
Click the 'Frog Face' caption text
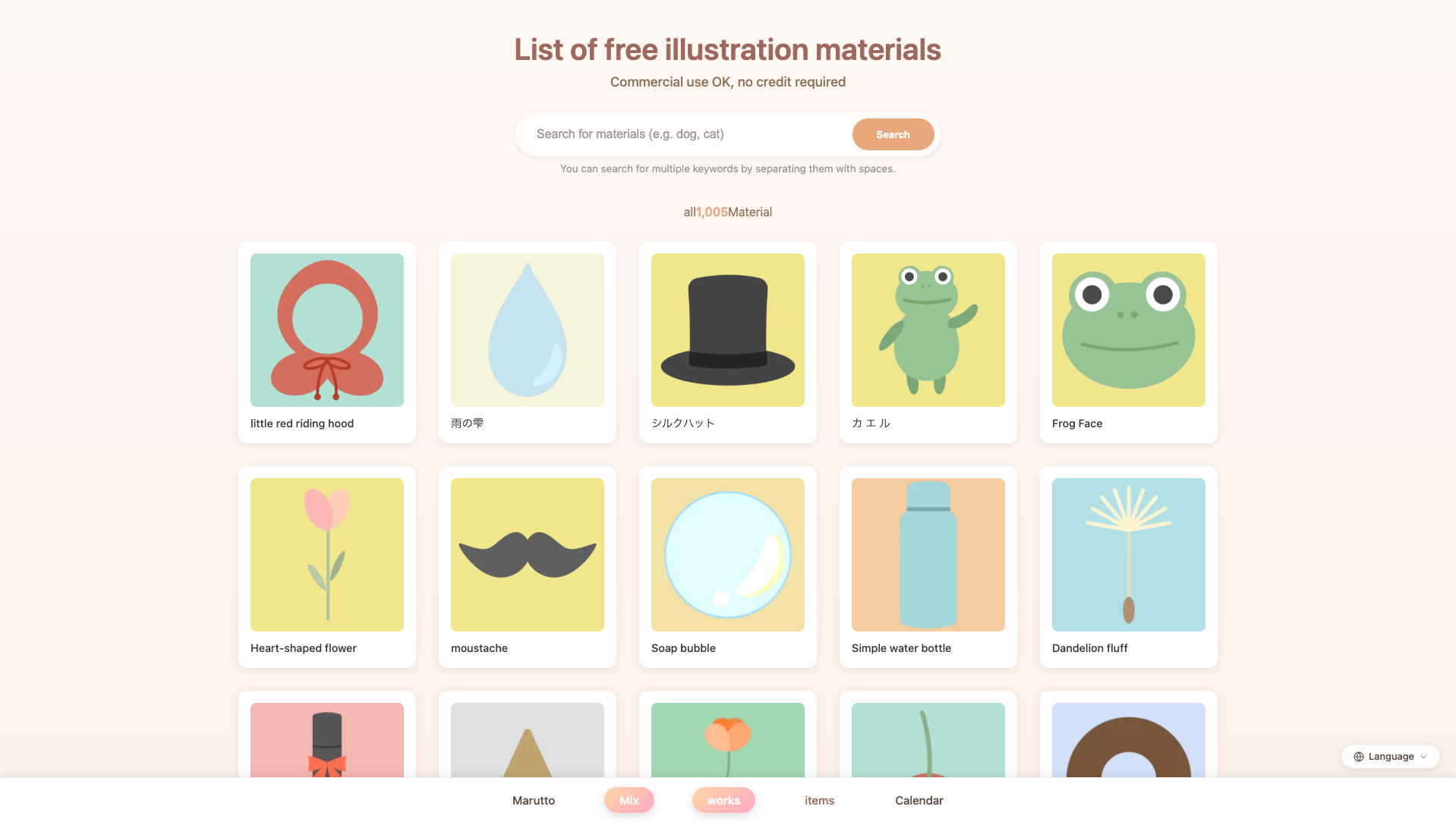(x=1077, y=424)
